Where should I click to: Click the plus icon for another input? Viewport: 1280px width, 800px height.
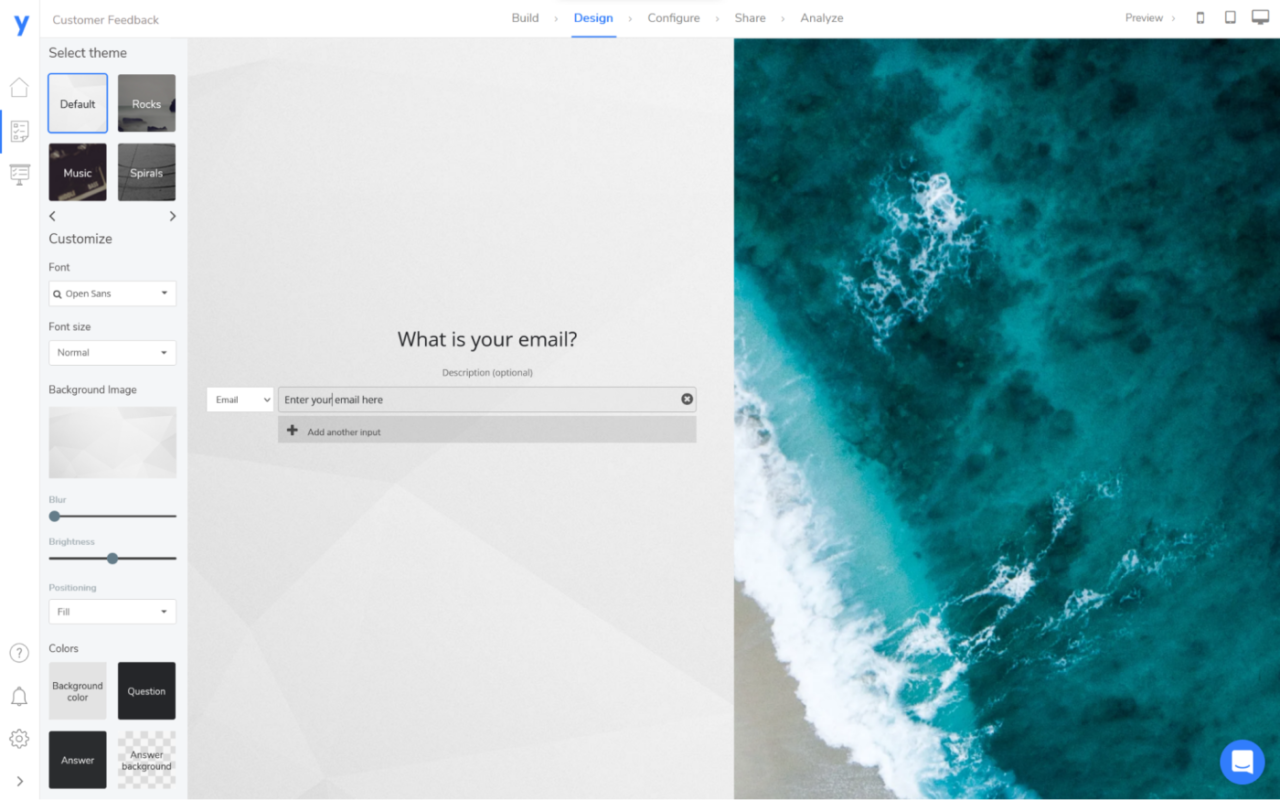coord(292,430)
